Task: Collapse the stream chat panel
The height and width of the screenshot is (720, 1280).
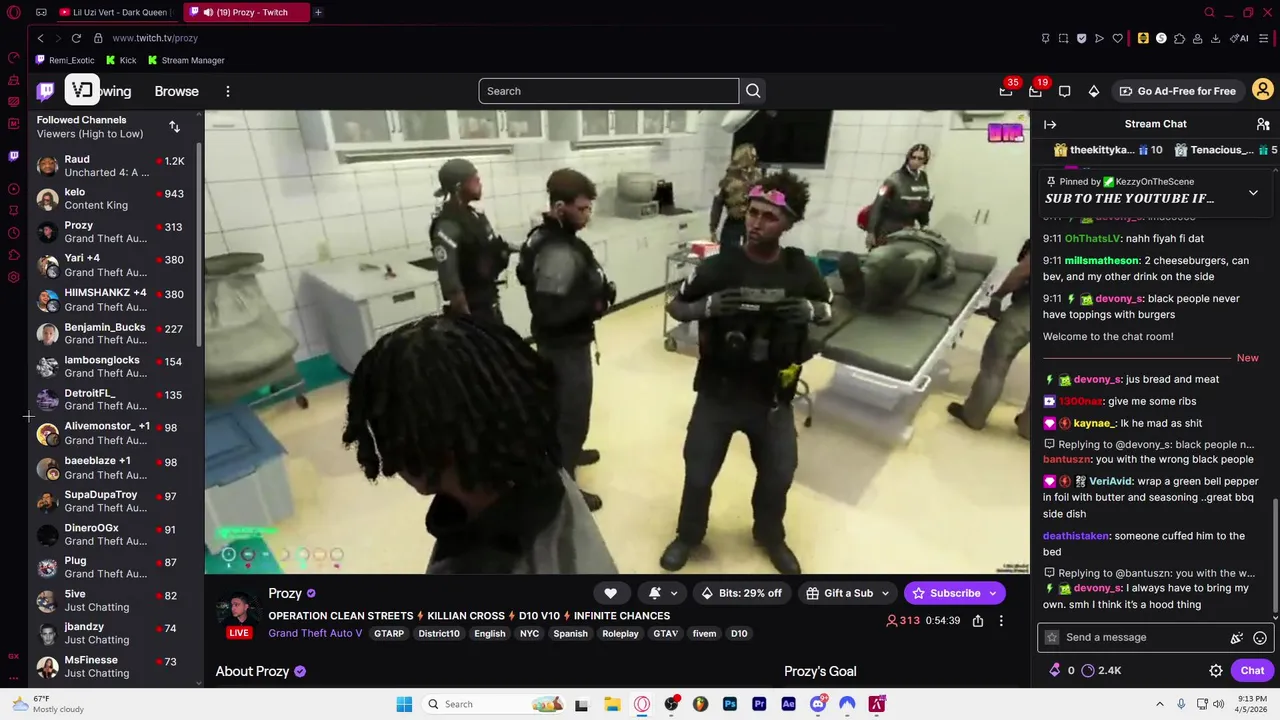Action: click(x=1050, y=124)
